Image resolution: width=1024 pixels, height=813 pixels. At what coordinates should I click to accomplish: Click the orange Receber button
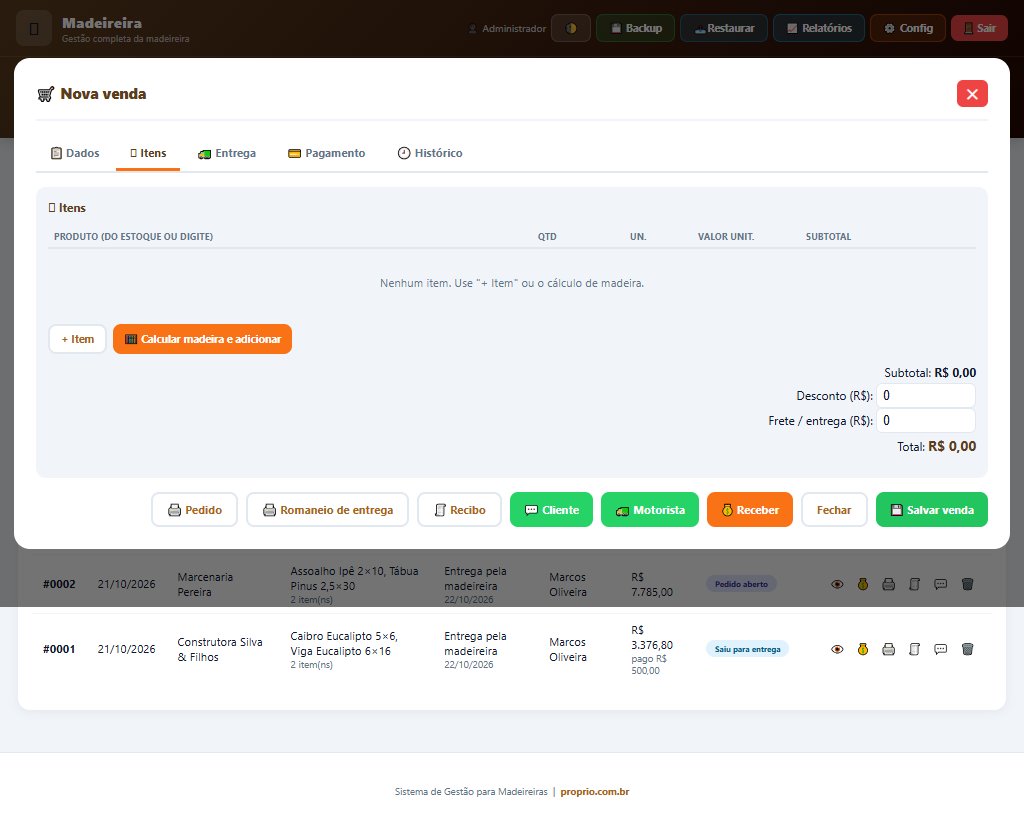pos(750,510)
